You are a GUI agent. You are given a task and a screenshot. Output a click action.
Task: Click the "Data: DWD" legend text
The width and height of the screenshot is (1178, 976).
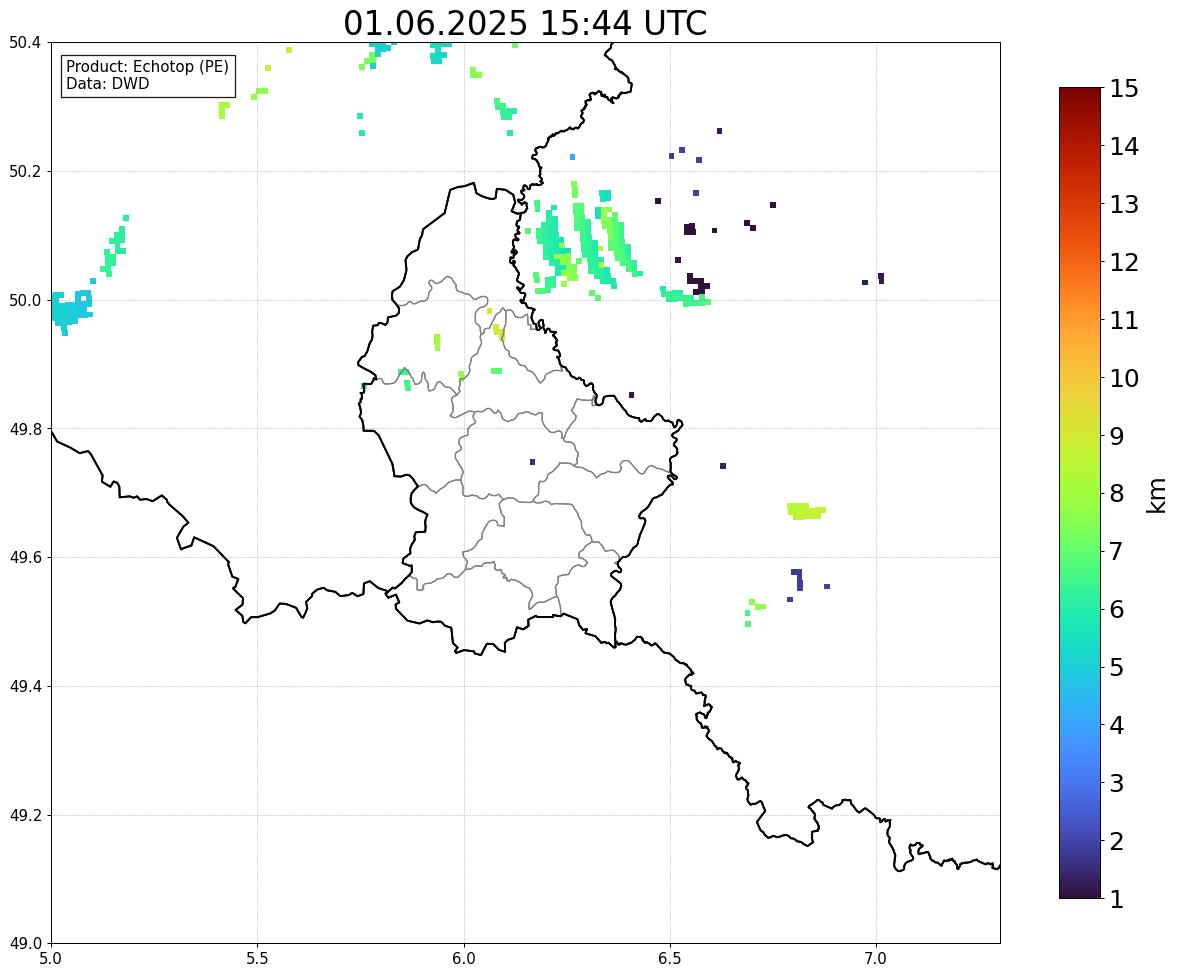(x=107, y=83)
